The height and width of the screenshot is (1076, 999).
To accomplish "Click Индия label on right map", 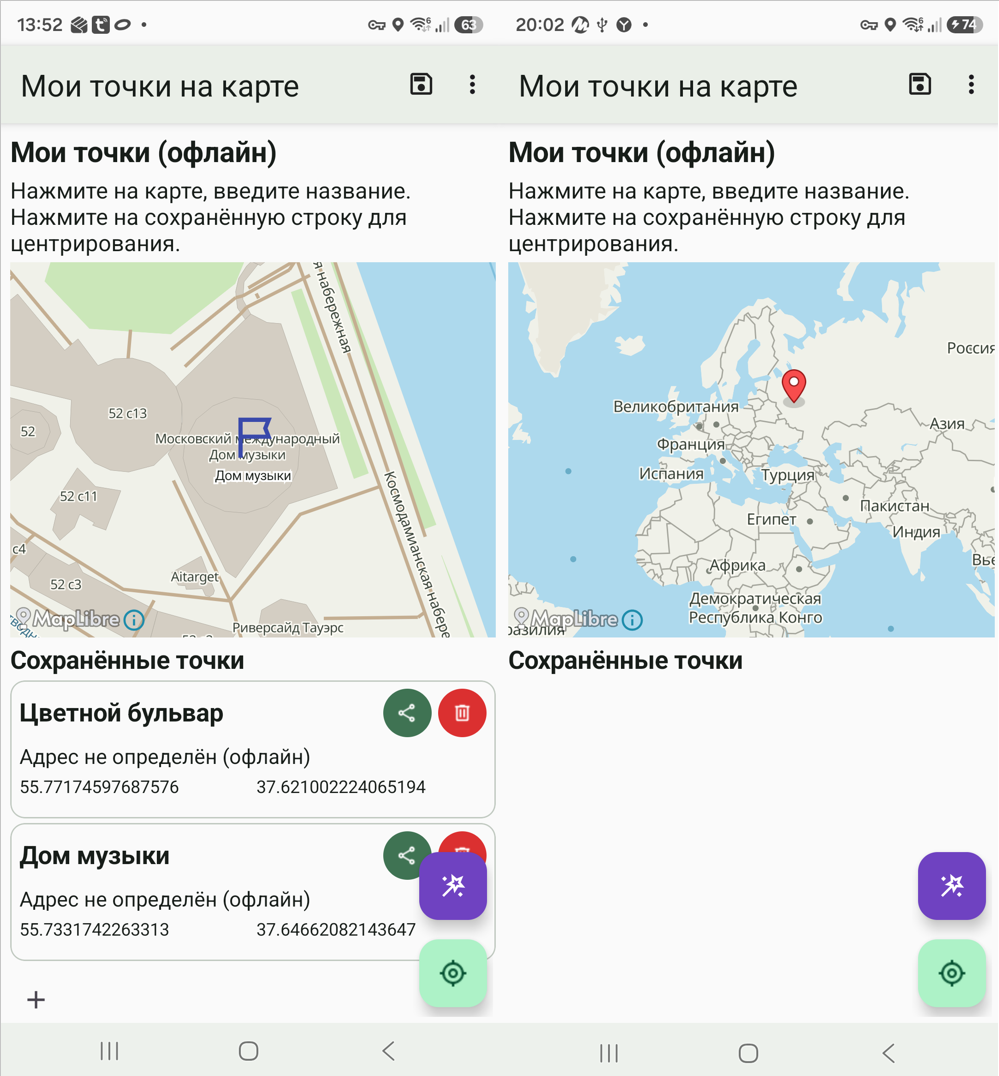I will click(916, 532).
